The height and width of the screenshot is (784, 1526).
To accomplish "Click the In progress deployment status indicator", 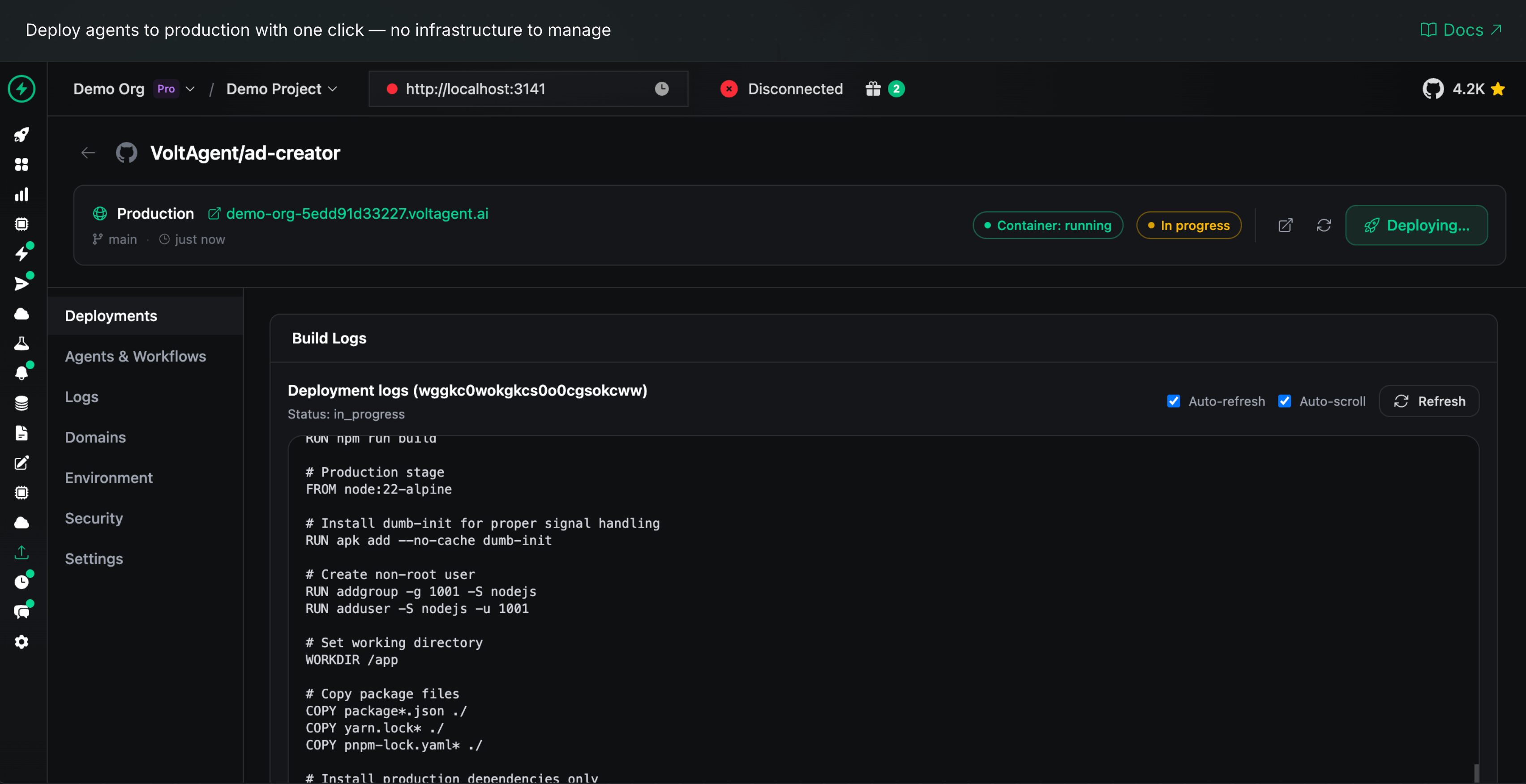I will point(1189,225).
